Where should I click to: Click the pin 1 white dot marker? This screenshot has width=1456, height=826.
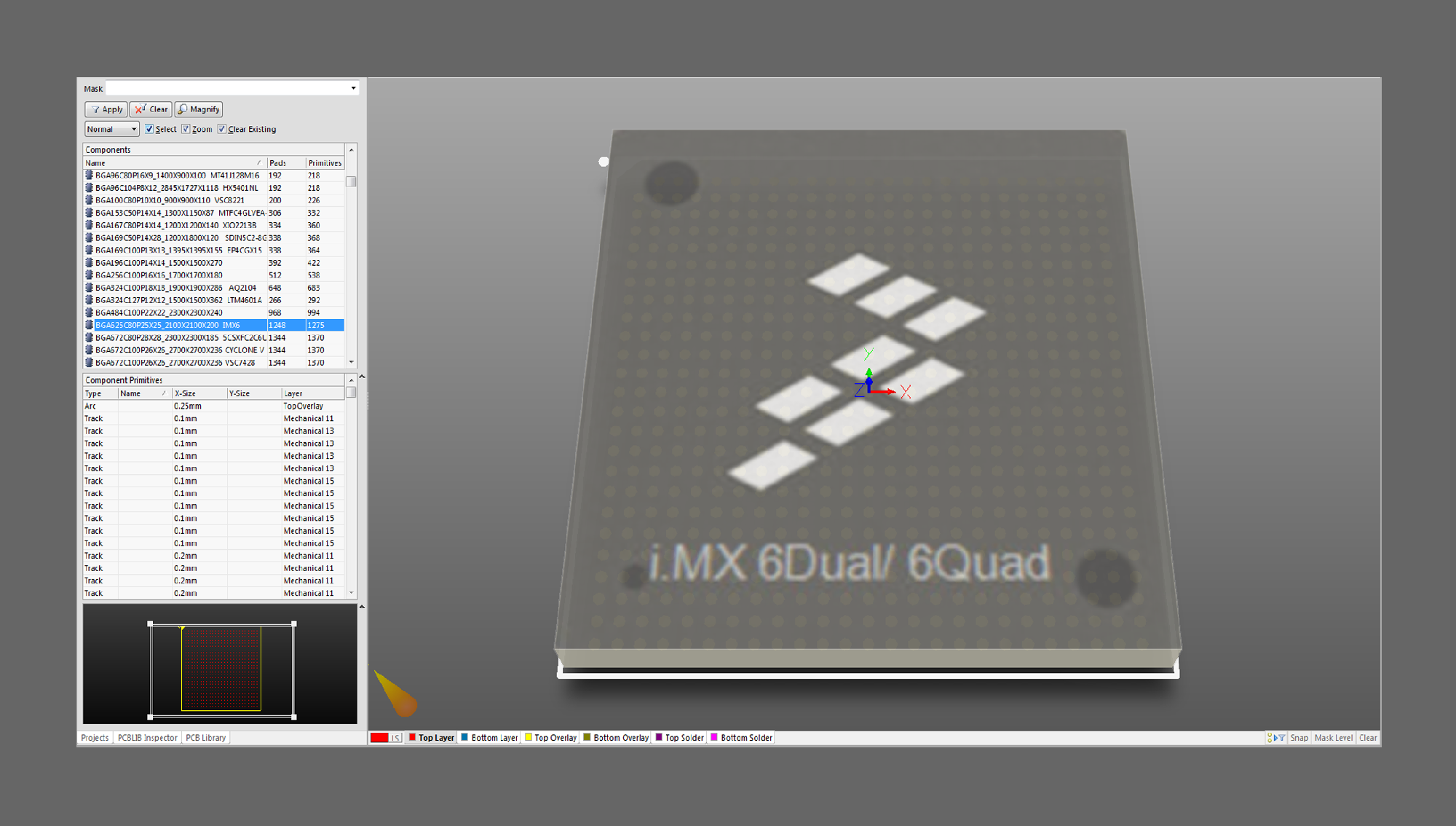604,162
